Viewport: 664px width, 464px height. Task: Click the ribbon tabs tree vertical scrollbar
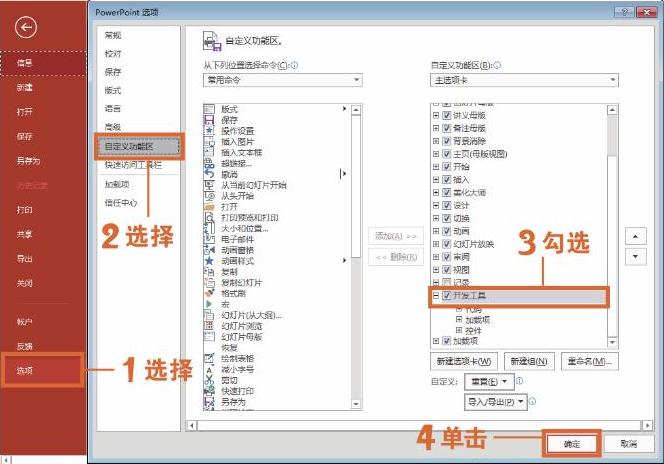pos(612,226)
